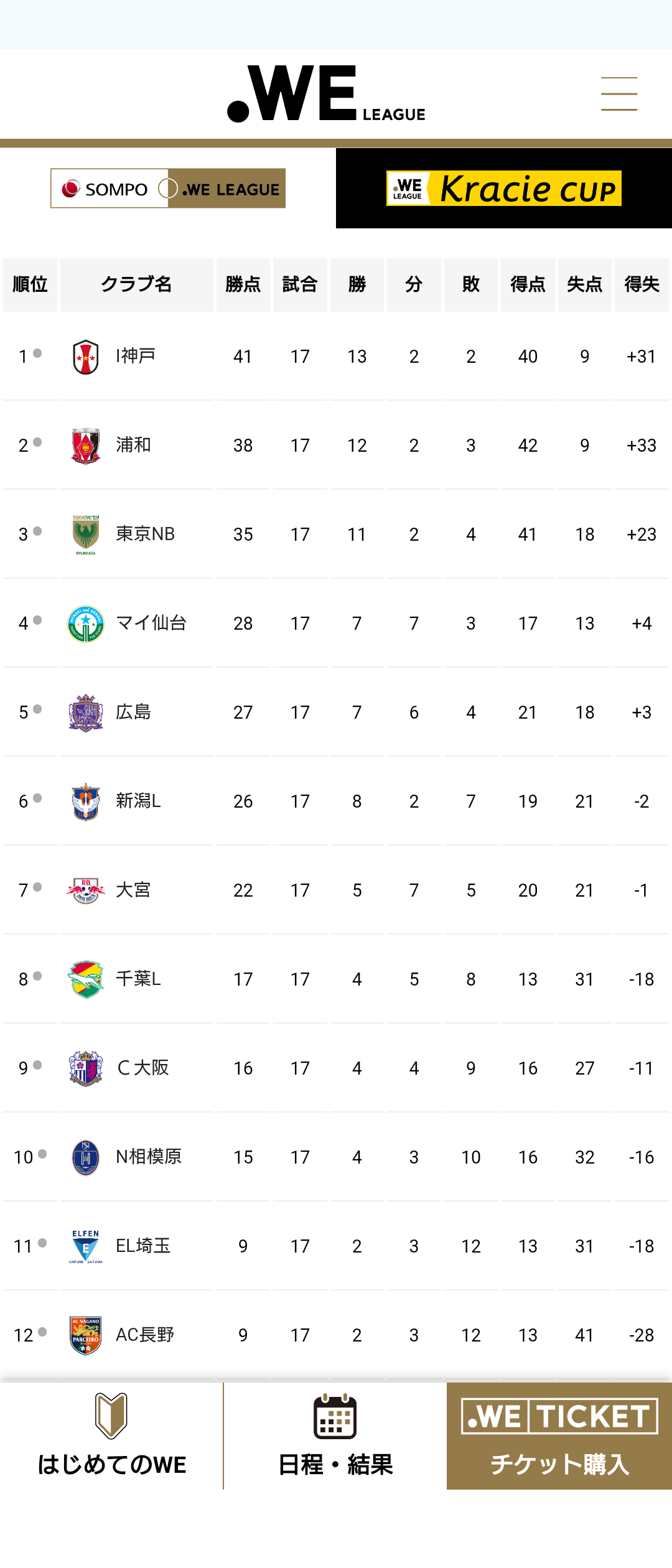
Task: Click the Mynavi Sendai club crest
Action: pyautogui.click(x=86, y=623)
